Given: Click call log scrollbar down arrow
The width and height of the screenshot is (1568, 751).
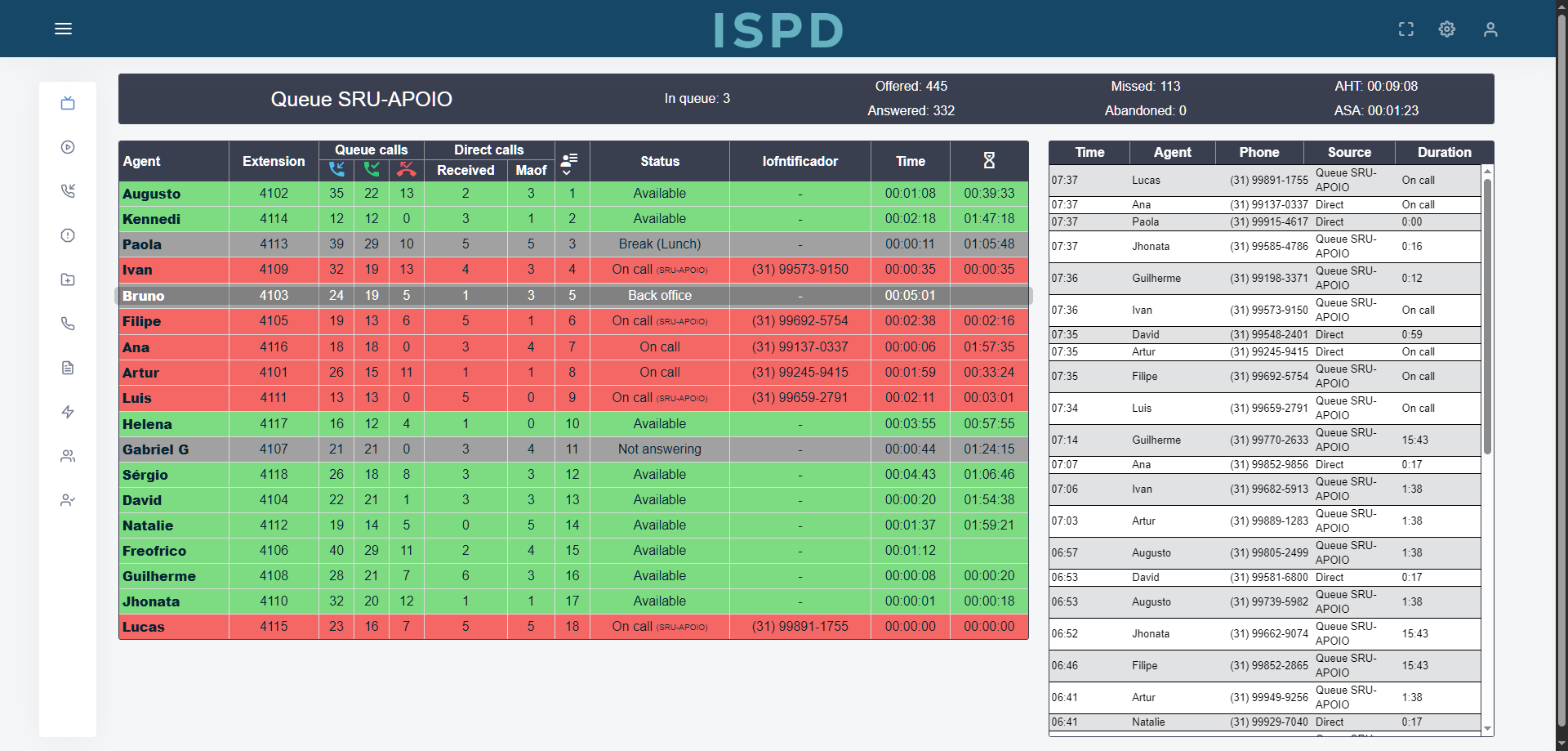Looking at the screenshot, I should click(x=1487, y=728).
